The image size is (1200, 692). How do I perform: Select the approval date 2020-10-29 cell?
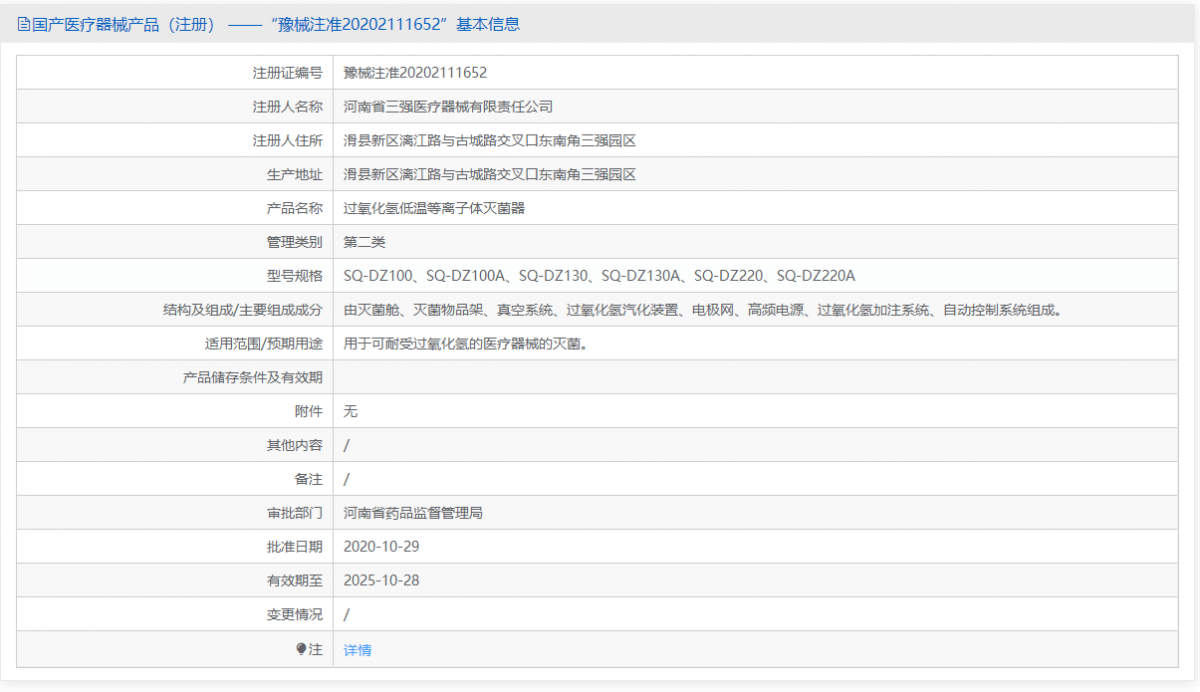tap(382, 546)
